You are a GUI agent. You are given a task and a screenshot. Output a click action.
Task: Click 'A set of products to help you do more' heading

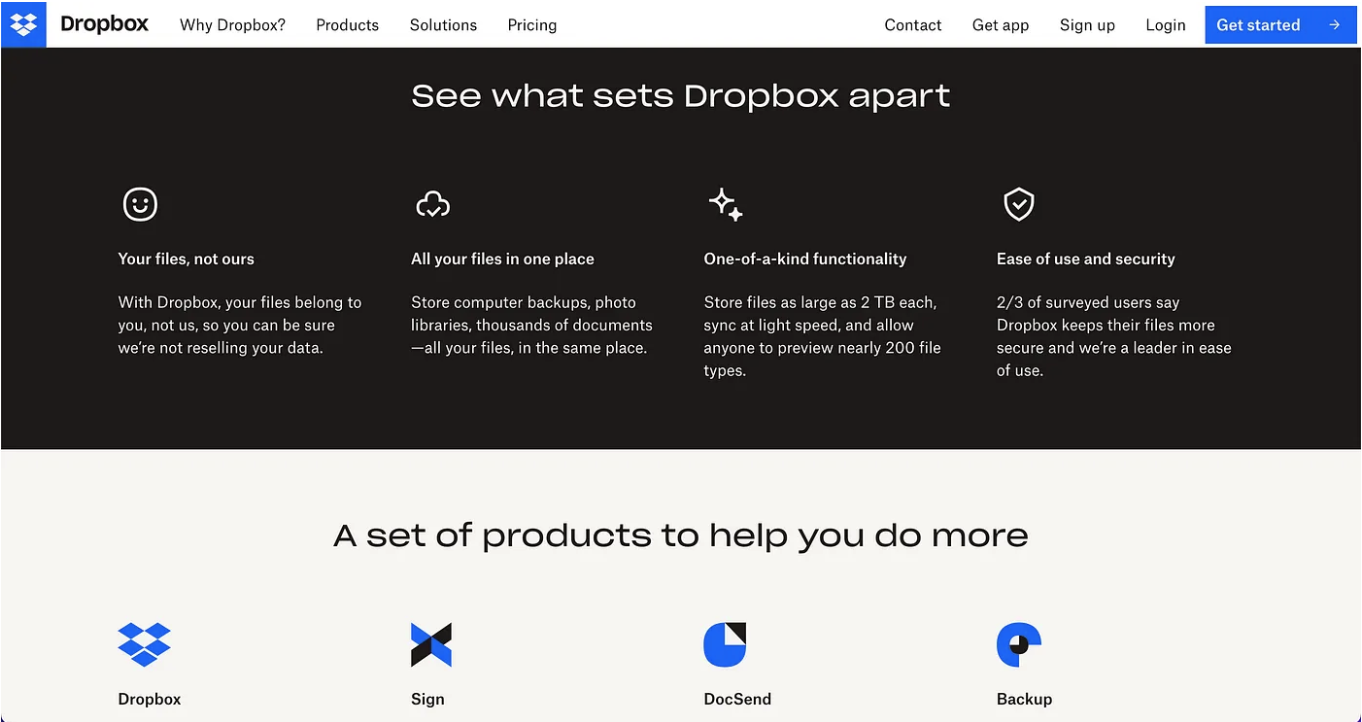(x=681, y=535)
